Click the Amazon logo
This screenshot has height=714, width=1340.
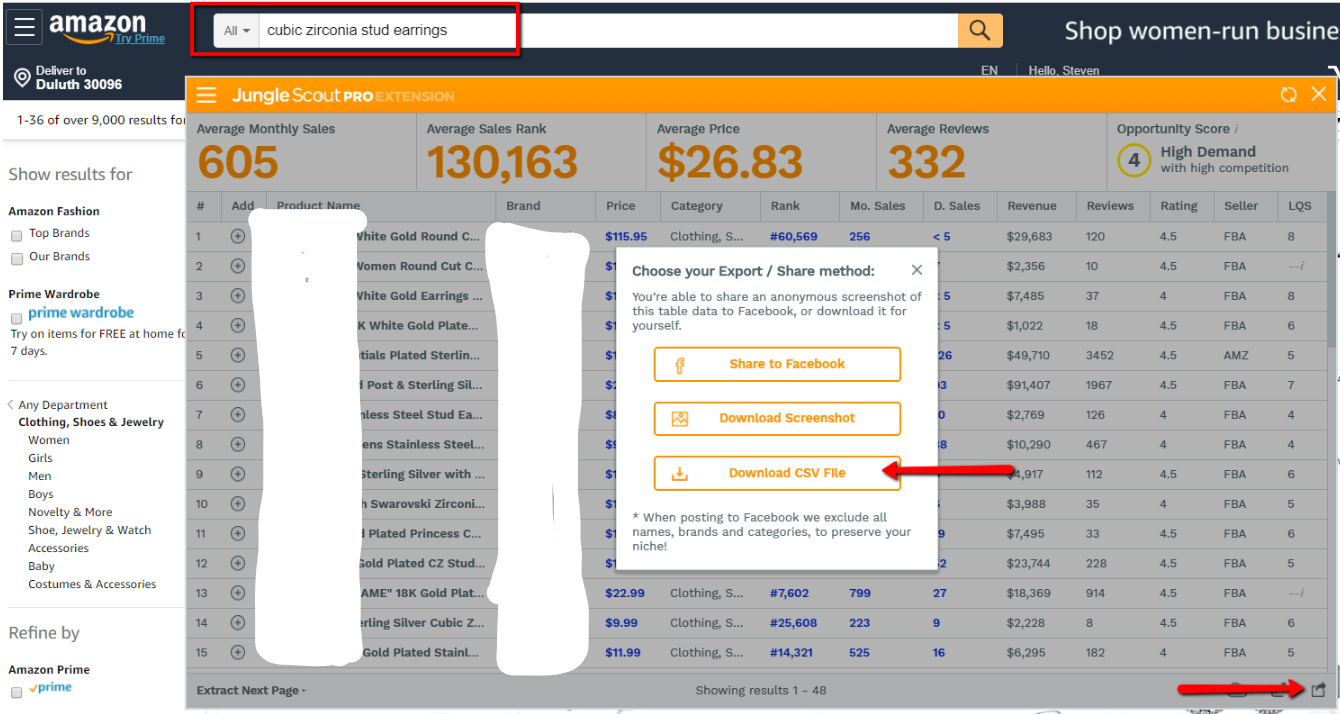tap(97, 26)
